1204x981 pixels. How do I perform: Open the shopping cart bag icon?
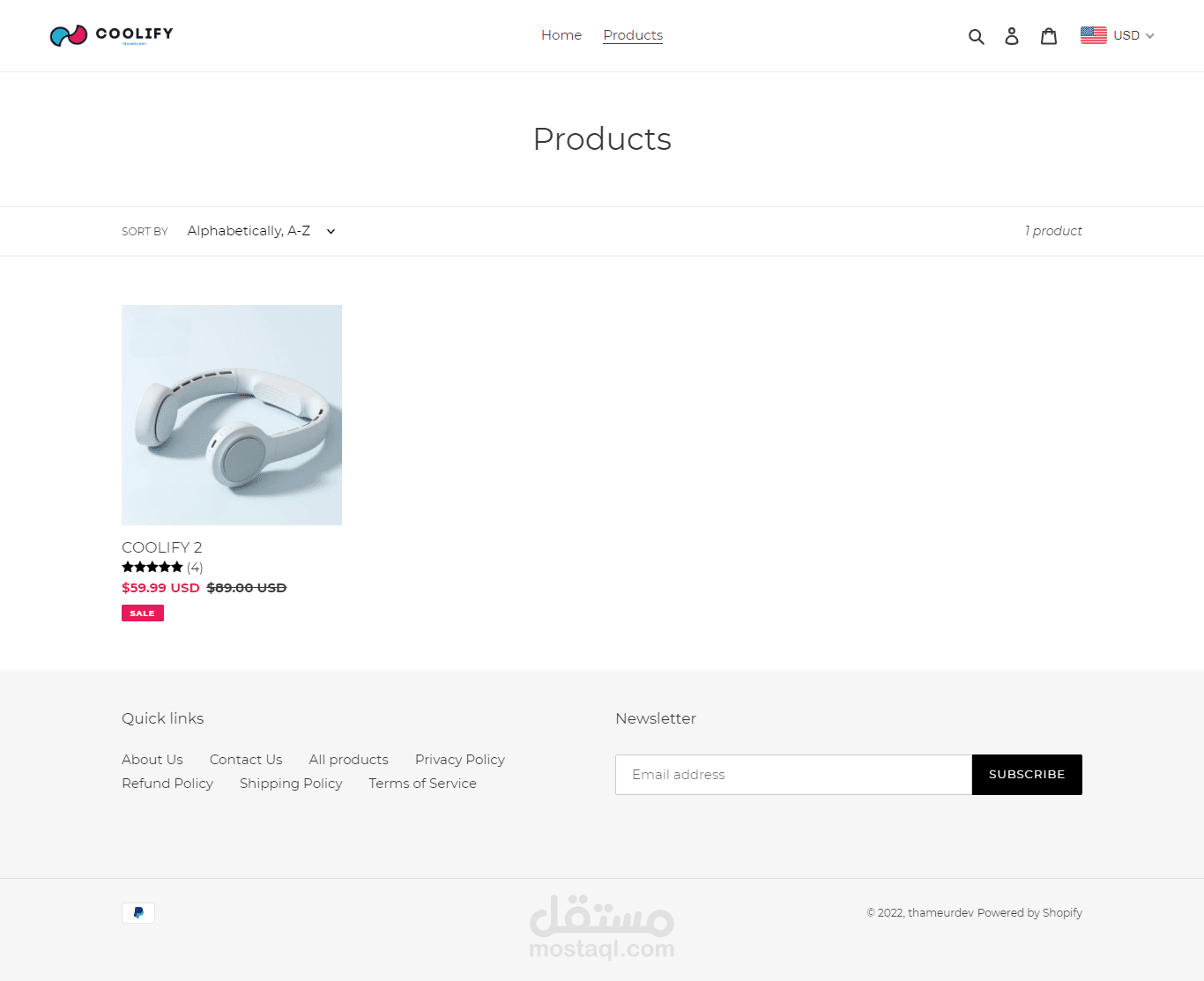[x=1049, y=36]
